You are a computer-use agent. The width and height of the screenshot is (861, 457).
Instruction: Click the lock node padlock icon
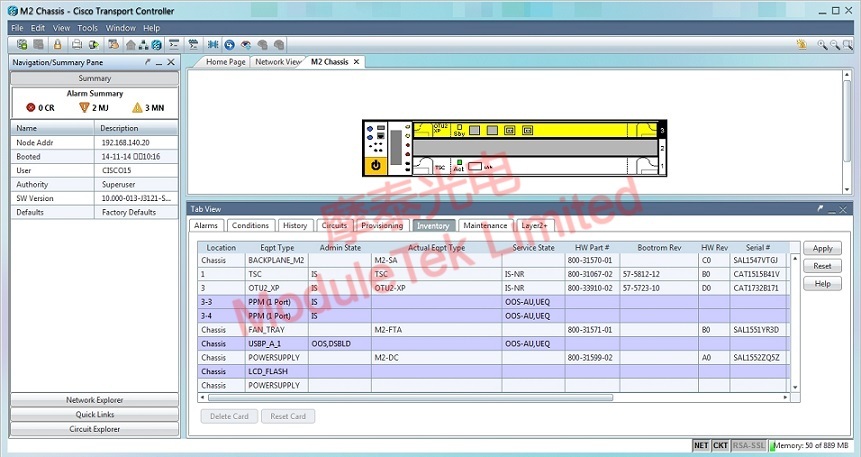coord(57,44)
